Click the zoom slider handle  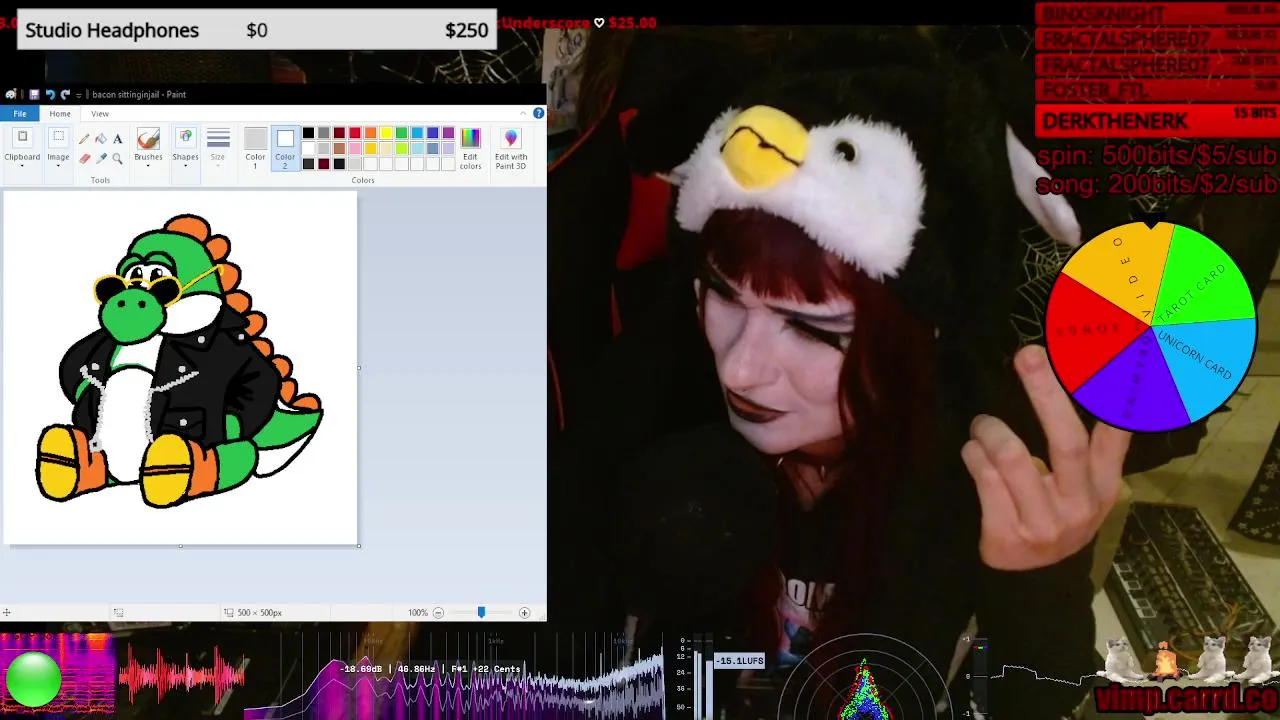[481, 612]
